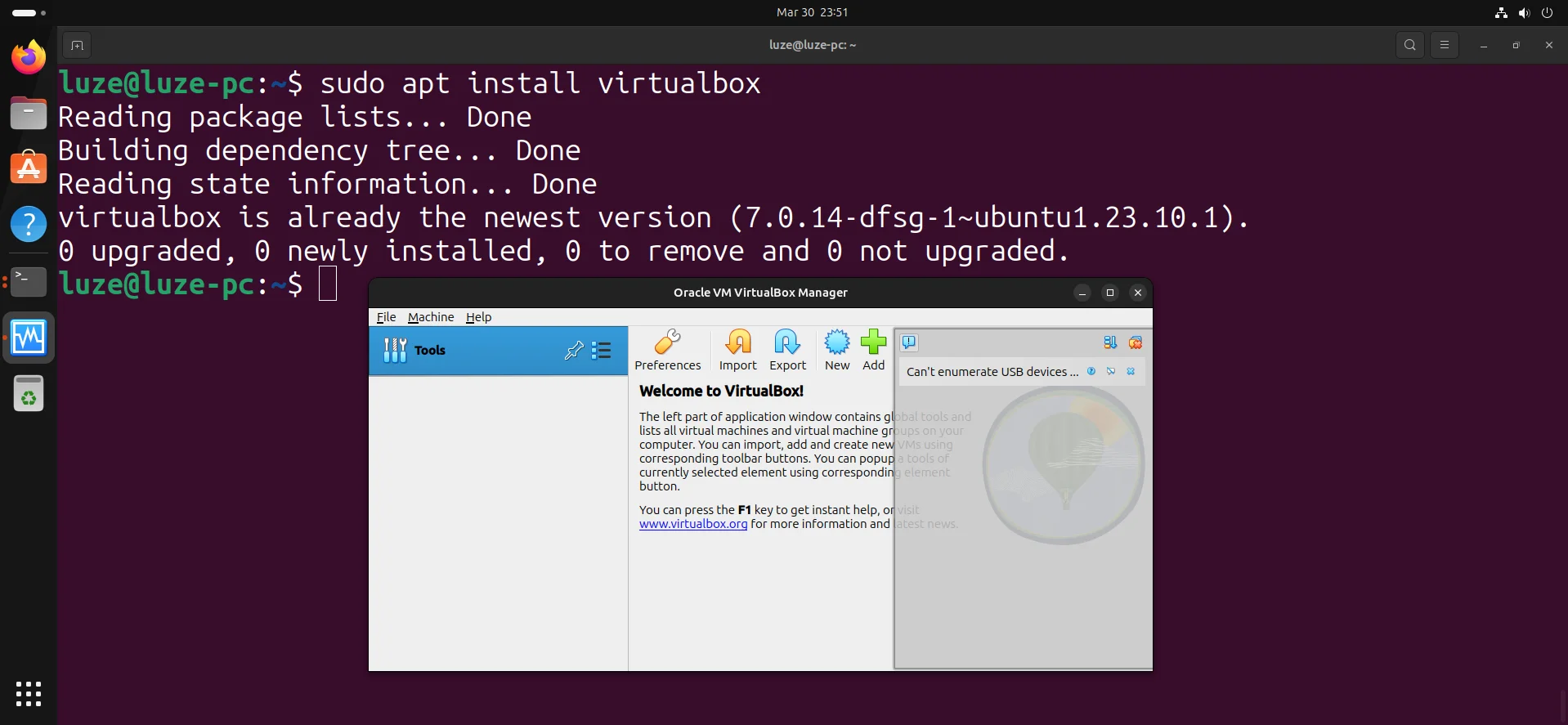Screen dimensions: 1568x725
Task: Click the Import appliance icon
Action: (737, 350)
